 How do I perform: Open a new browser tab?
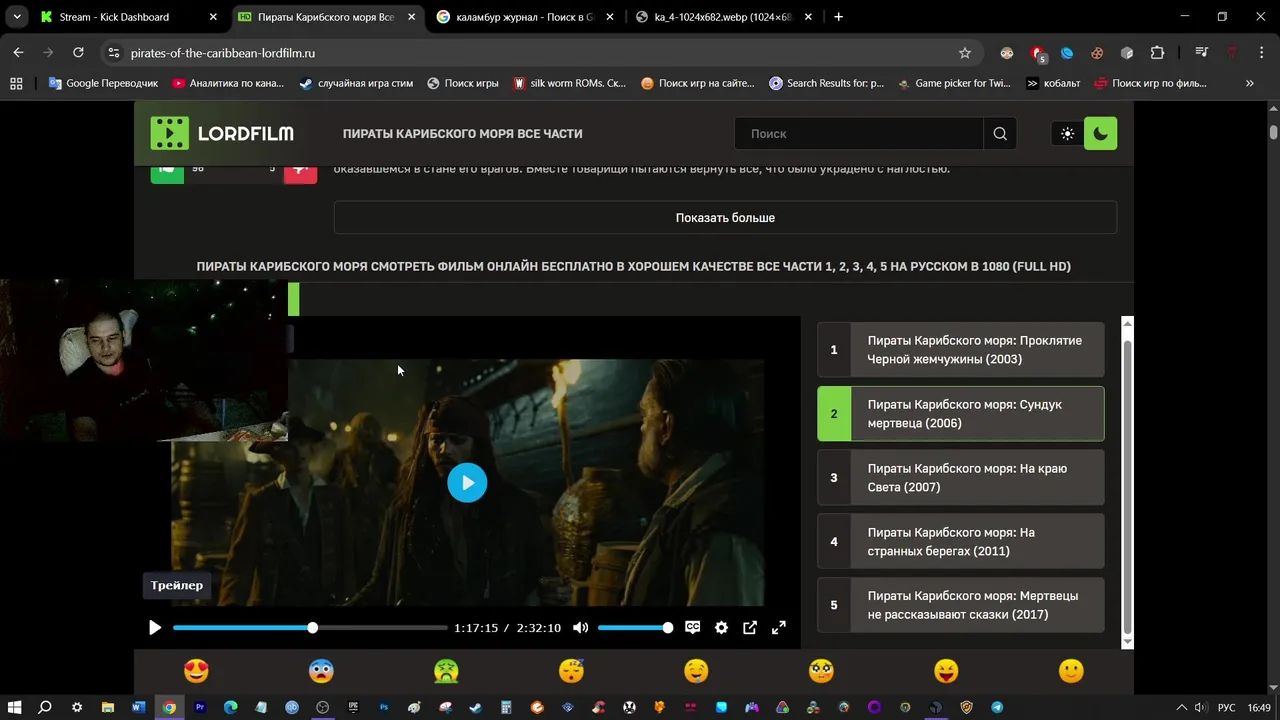[838, 17]
